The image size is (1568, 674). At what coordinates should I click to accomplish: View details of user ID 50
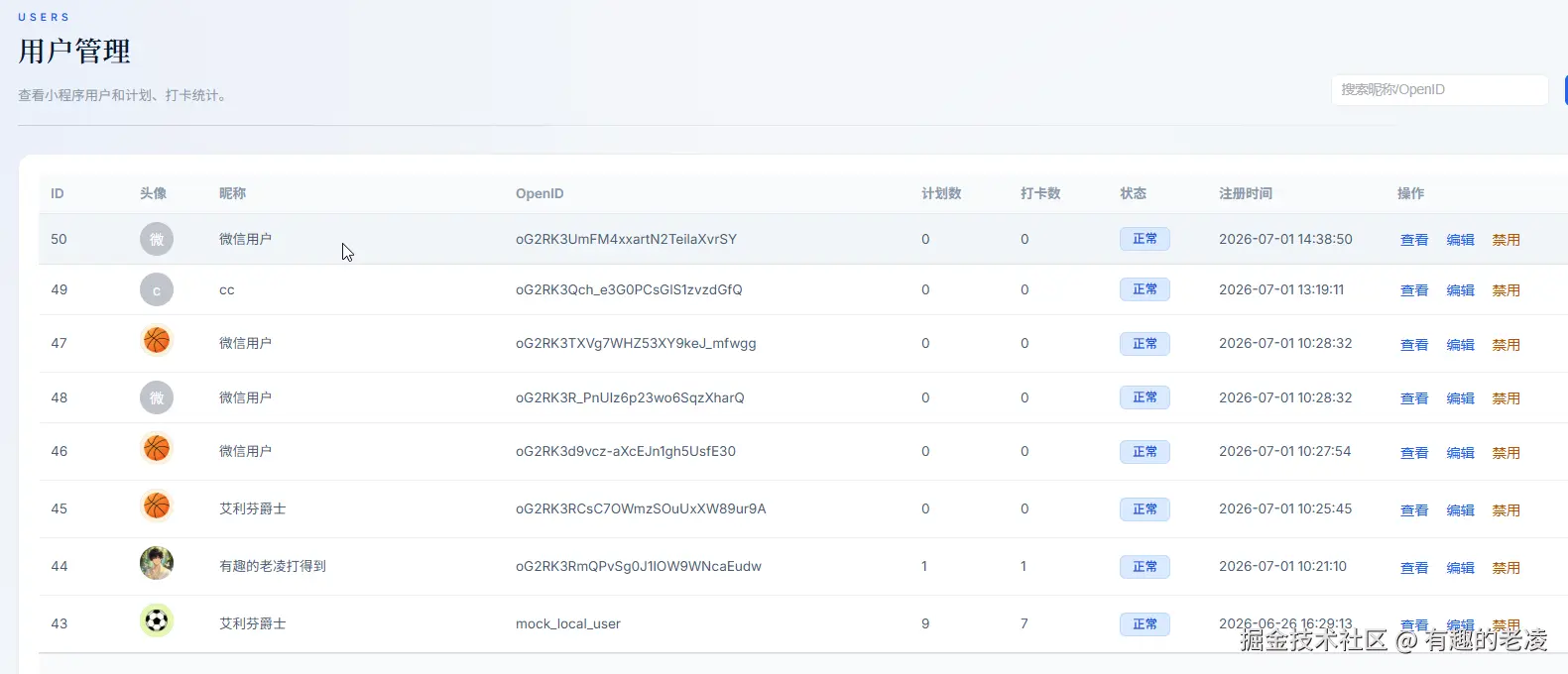pyautogui.click(x=1414, y=240)
